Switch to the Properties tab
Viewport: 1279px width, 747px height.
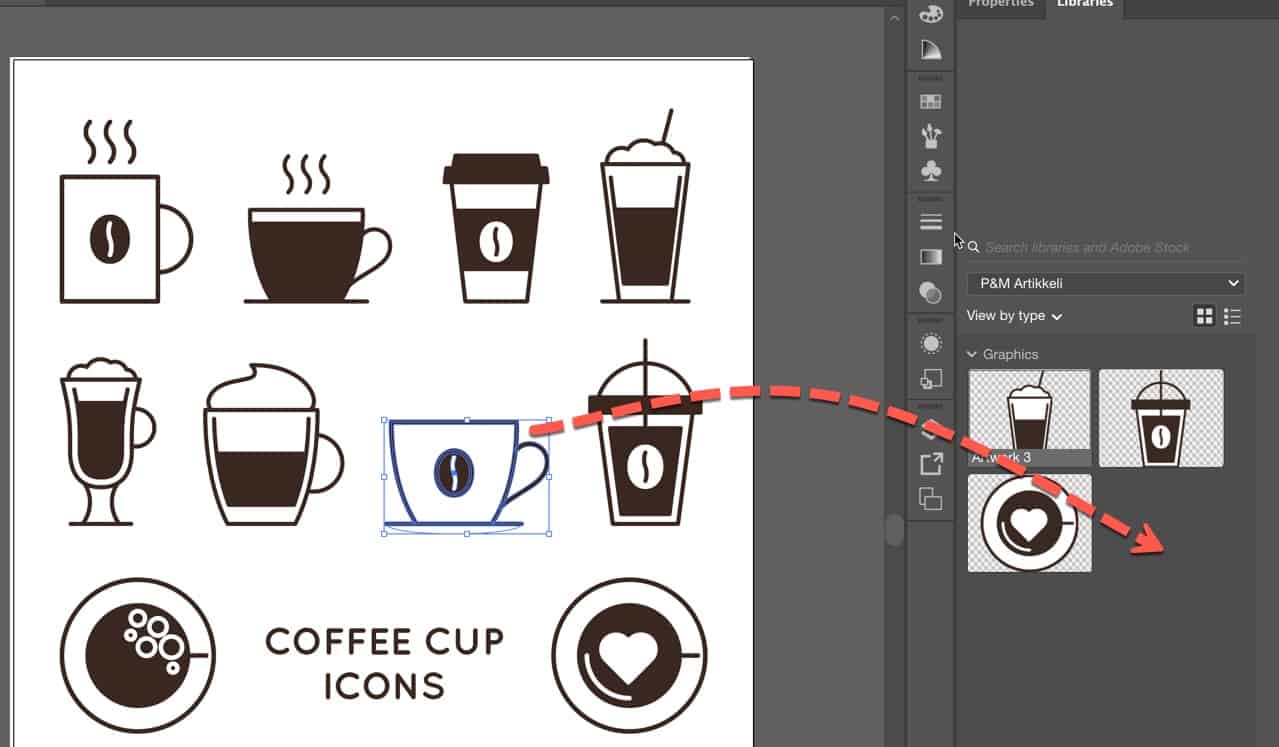click(x=1001, y=4)
